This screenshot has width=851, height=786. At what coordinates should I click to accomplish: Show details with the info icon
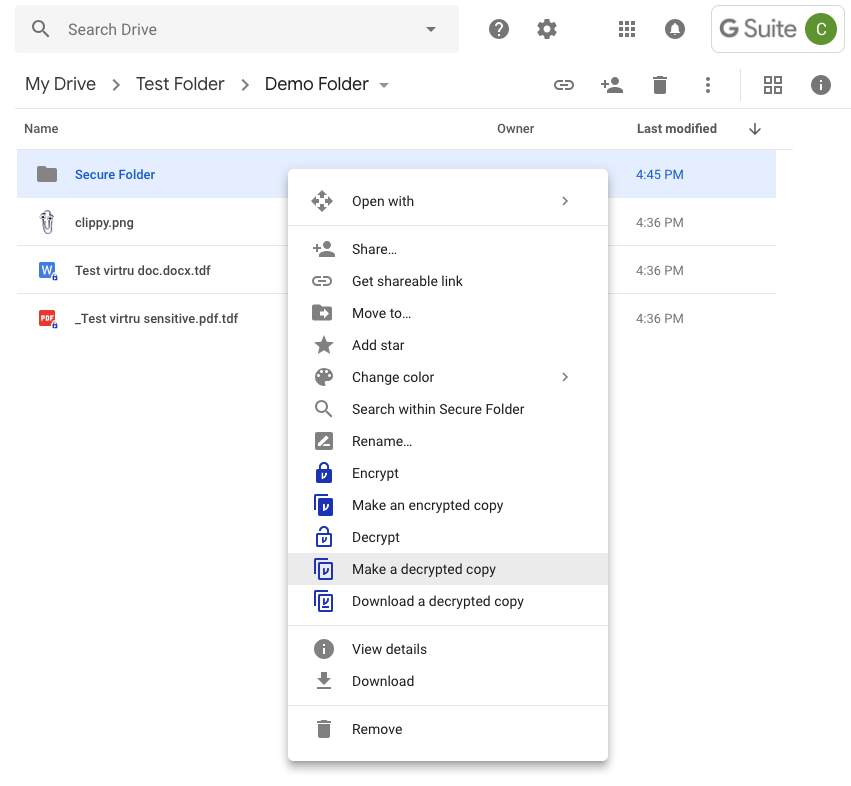click(821, 85)
